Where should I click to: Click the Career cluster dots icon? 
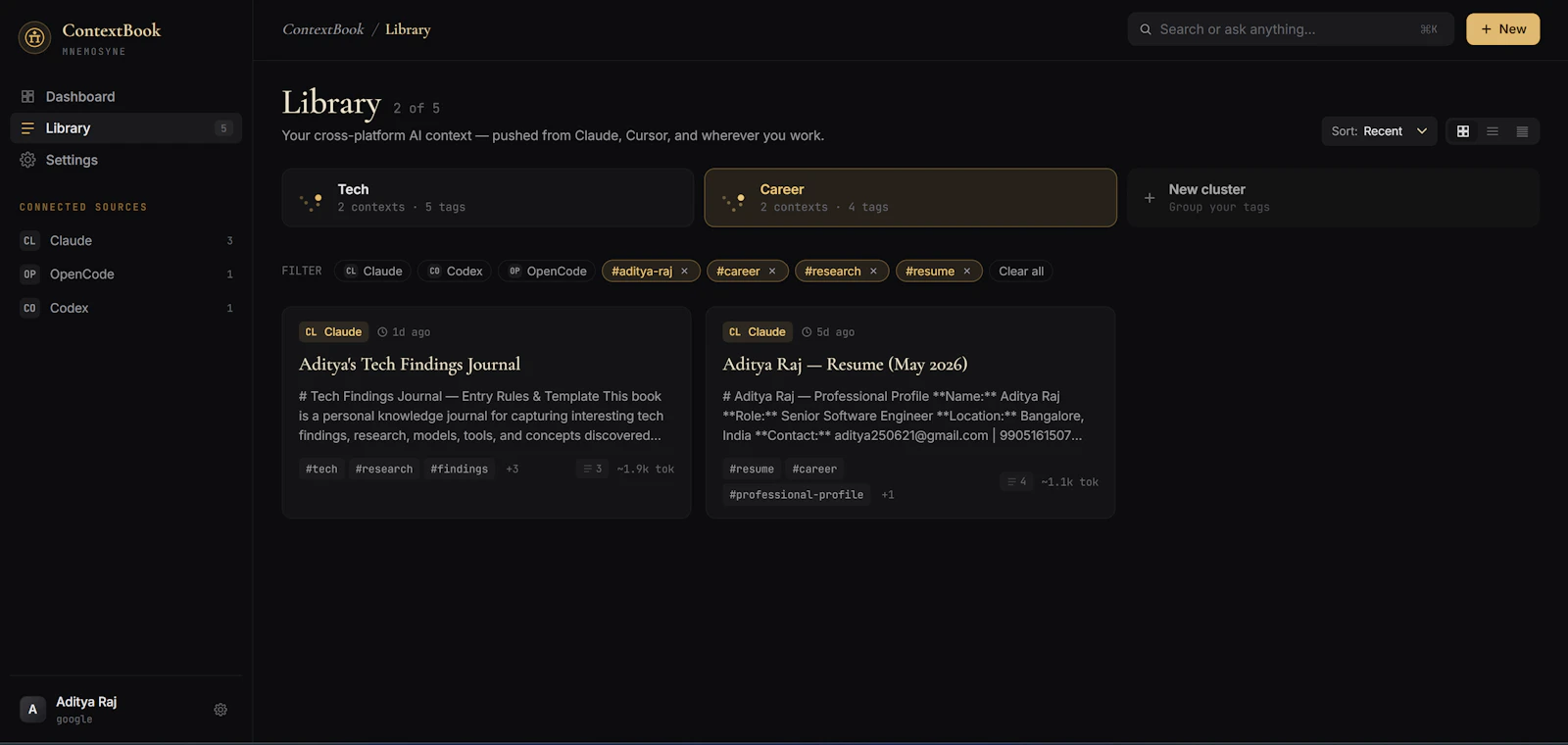point(733,202)
